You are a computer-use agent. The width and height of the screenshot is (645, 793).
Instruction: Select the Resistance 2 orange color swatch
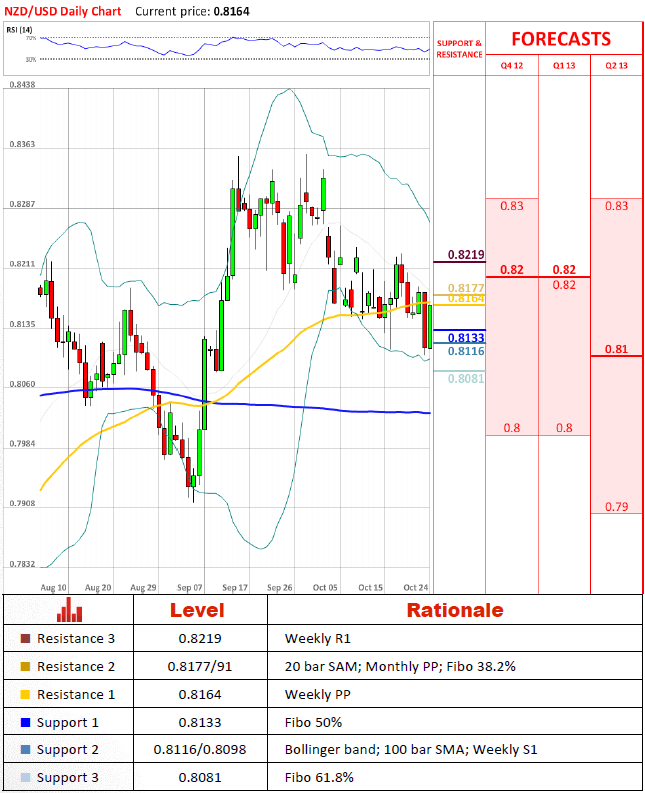tap(24, 667)
